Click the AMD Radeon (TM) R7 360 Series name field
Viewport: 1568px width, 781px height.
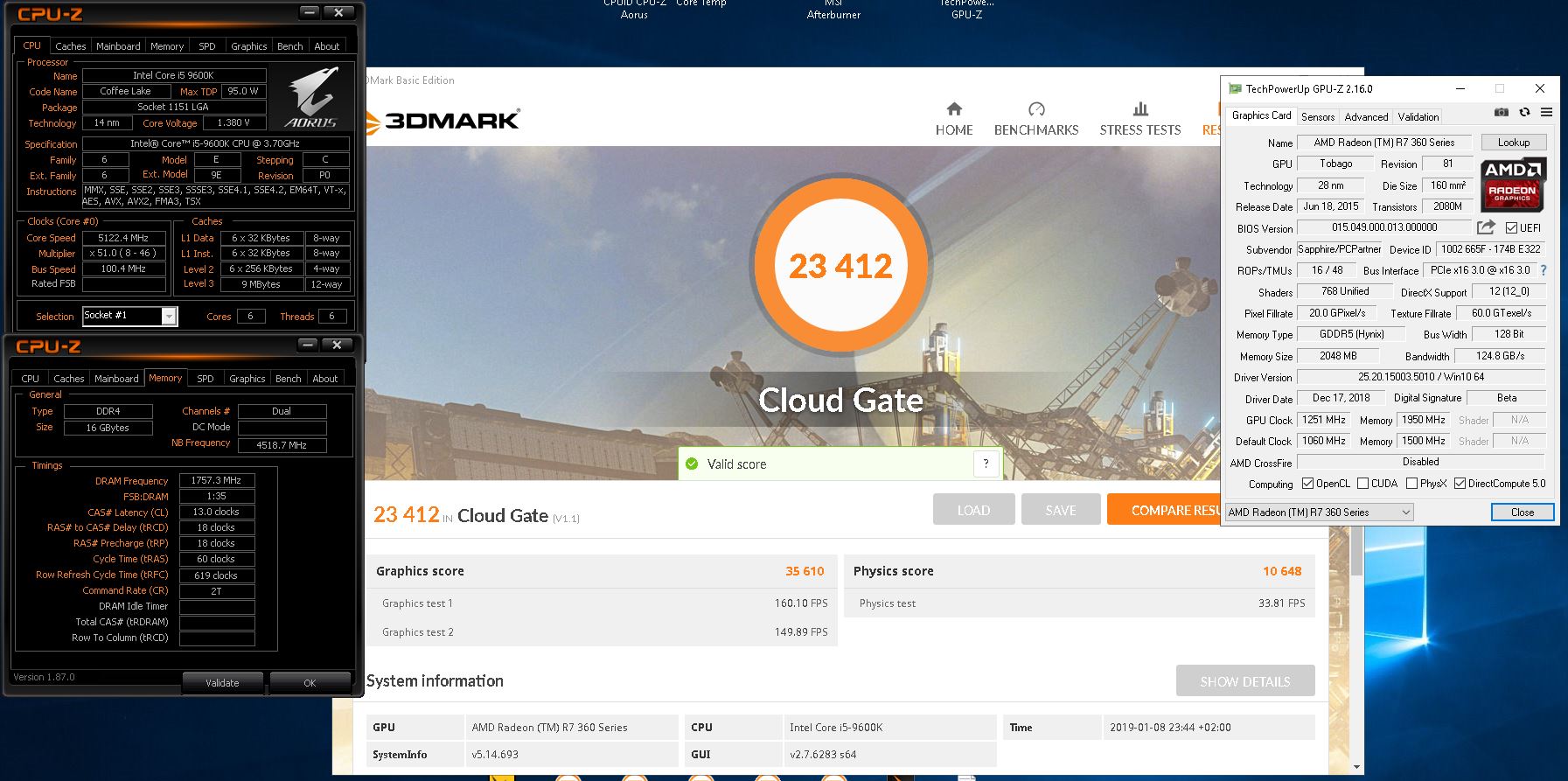click(1383, 142)
